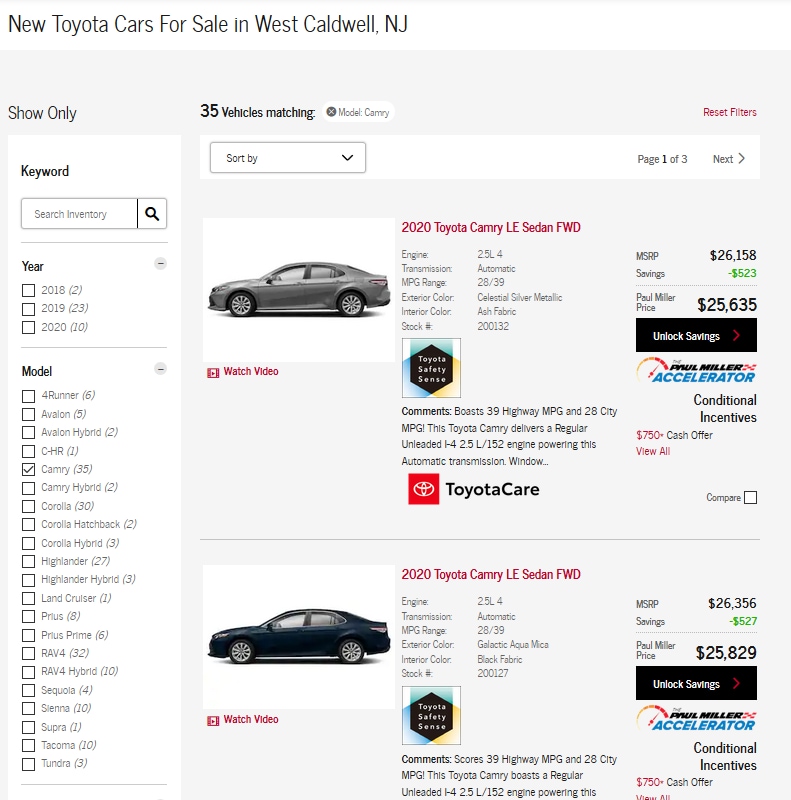
Task: Click Toyota Safety Sense badge for stock 200132
Action: coord(431,368)
